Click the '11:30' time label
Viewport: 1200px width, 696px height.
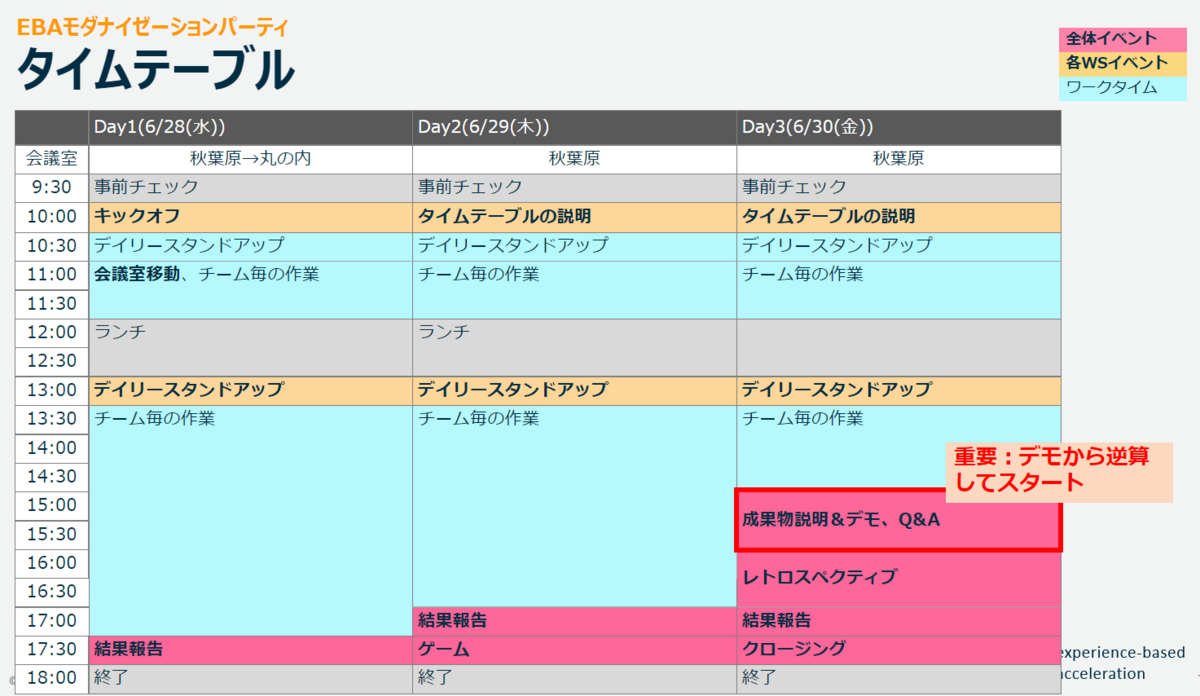(52, 304)
